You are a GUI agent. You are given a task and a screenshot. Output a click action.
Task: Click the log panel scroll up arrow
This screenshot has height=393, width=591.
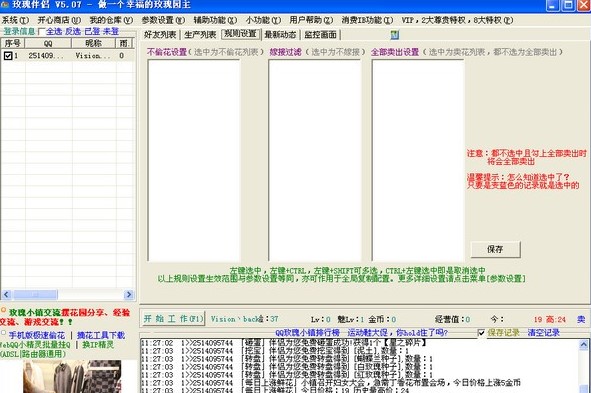[x=583, y=344]
